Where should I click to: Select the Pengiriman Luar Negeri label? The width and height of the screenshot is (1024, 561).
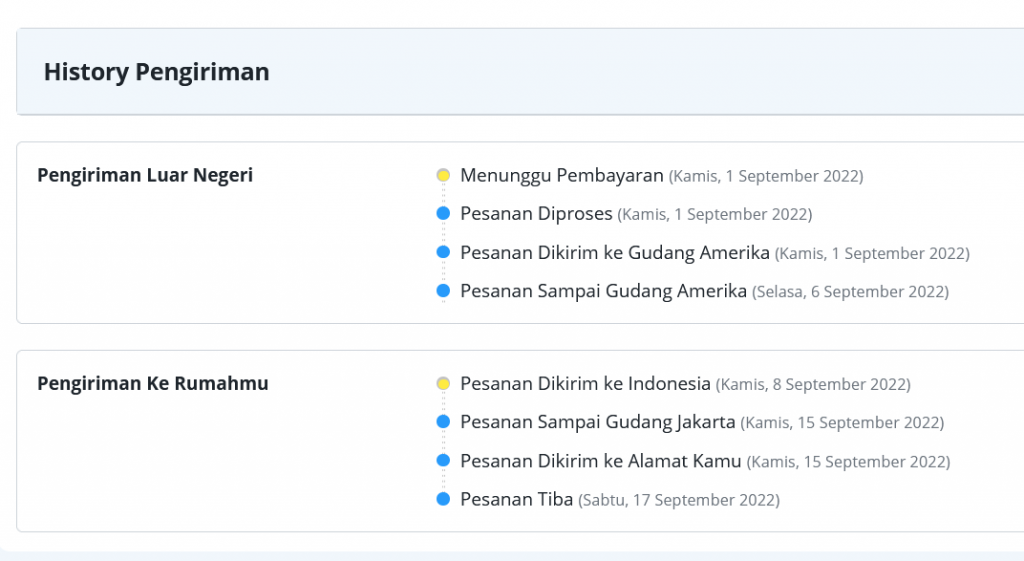click(x=145, y=175)
